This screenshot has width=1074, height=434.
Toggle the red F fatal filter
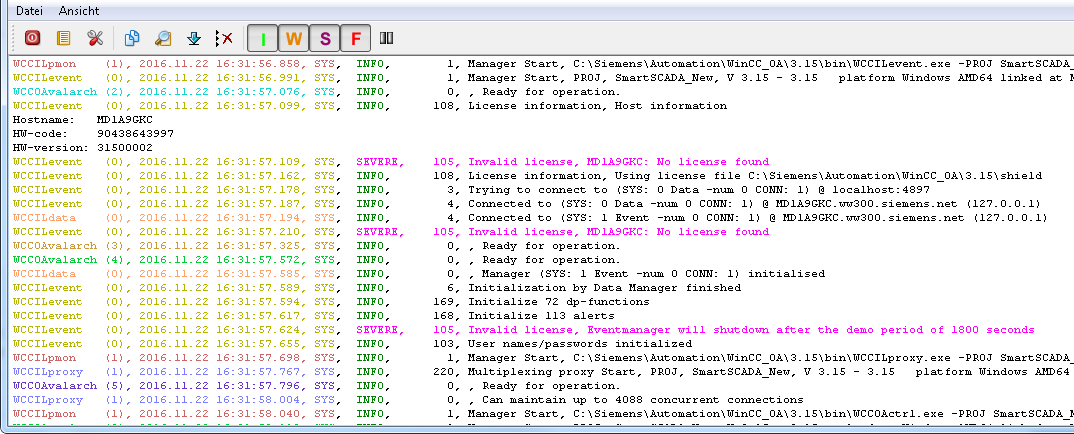pos(355,38)
